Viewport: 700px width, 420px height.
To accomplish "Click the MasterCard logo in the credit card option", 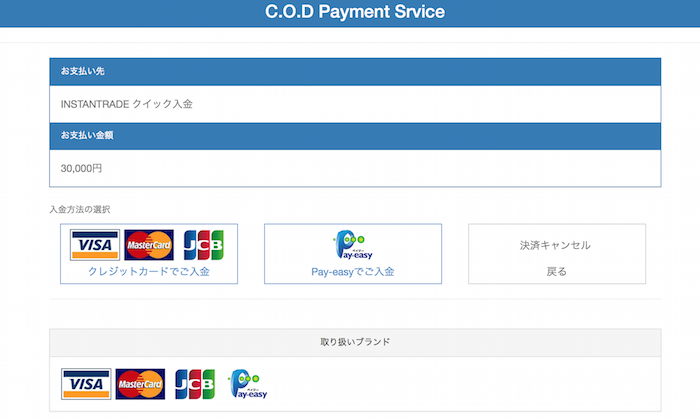I will click(x=149, y=245).
